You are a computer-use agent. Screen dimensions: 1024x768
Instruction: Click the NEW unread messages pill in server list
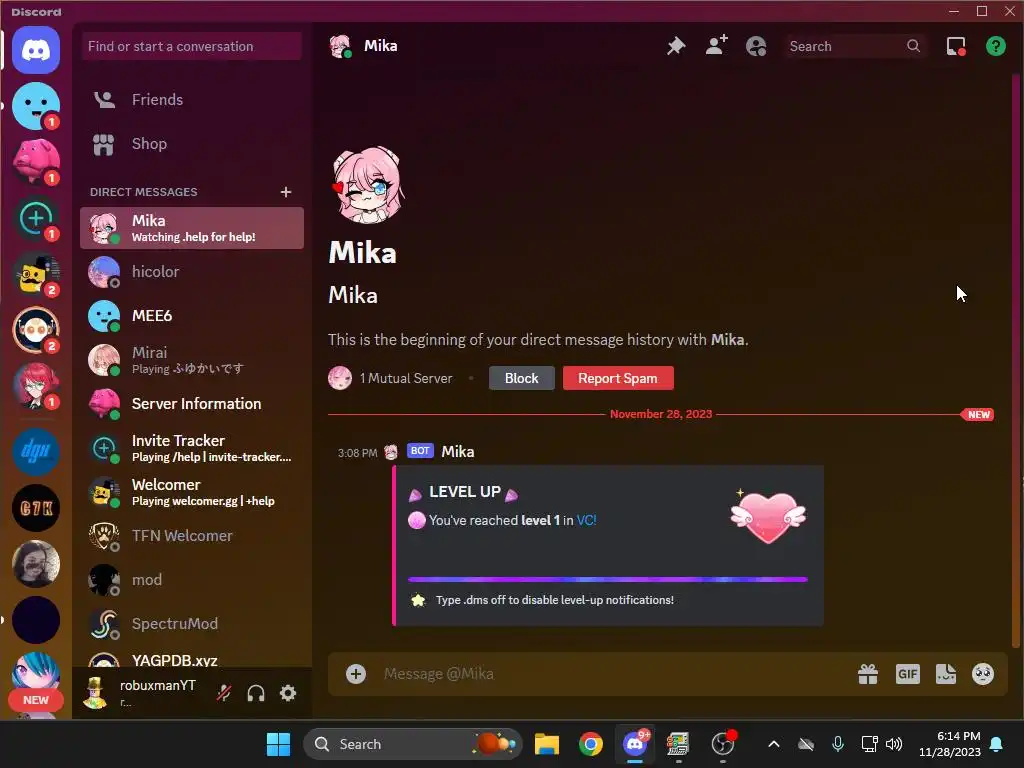coord(36,700)
